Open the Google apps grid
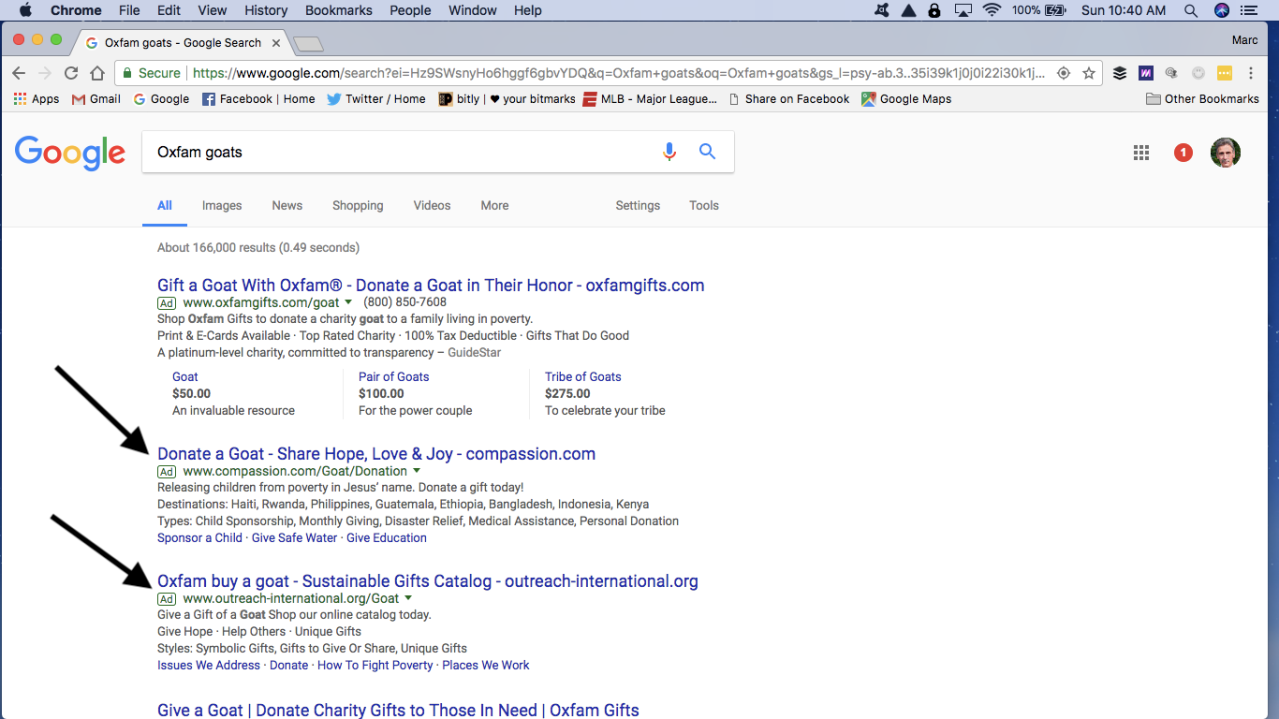 (x=1141, y=153)
